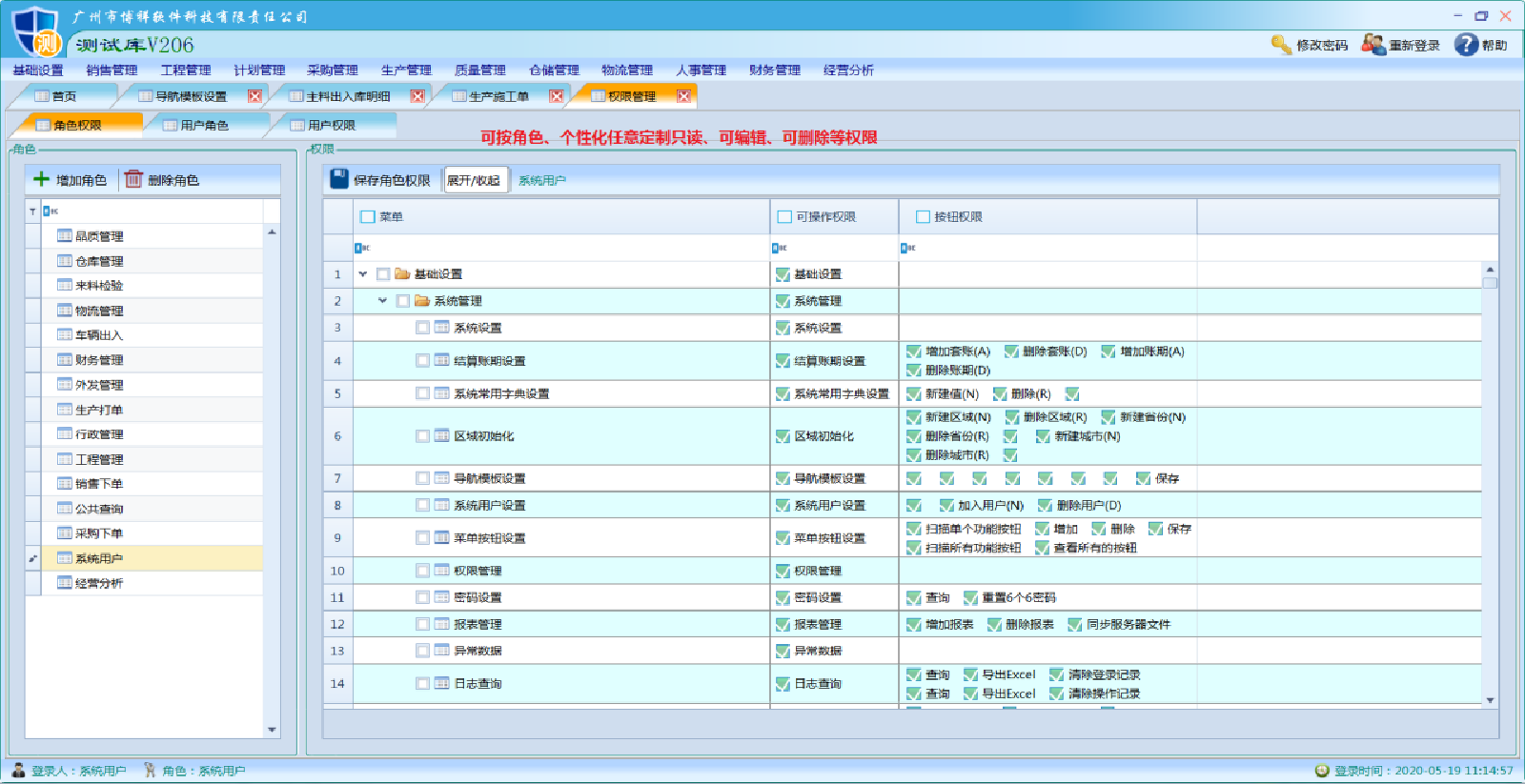This screenshot has width=1525, height=784.
Task: Open 帮助 question mark icon
Action: [1466, 45]
